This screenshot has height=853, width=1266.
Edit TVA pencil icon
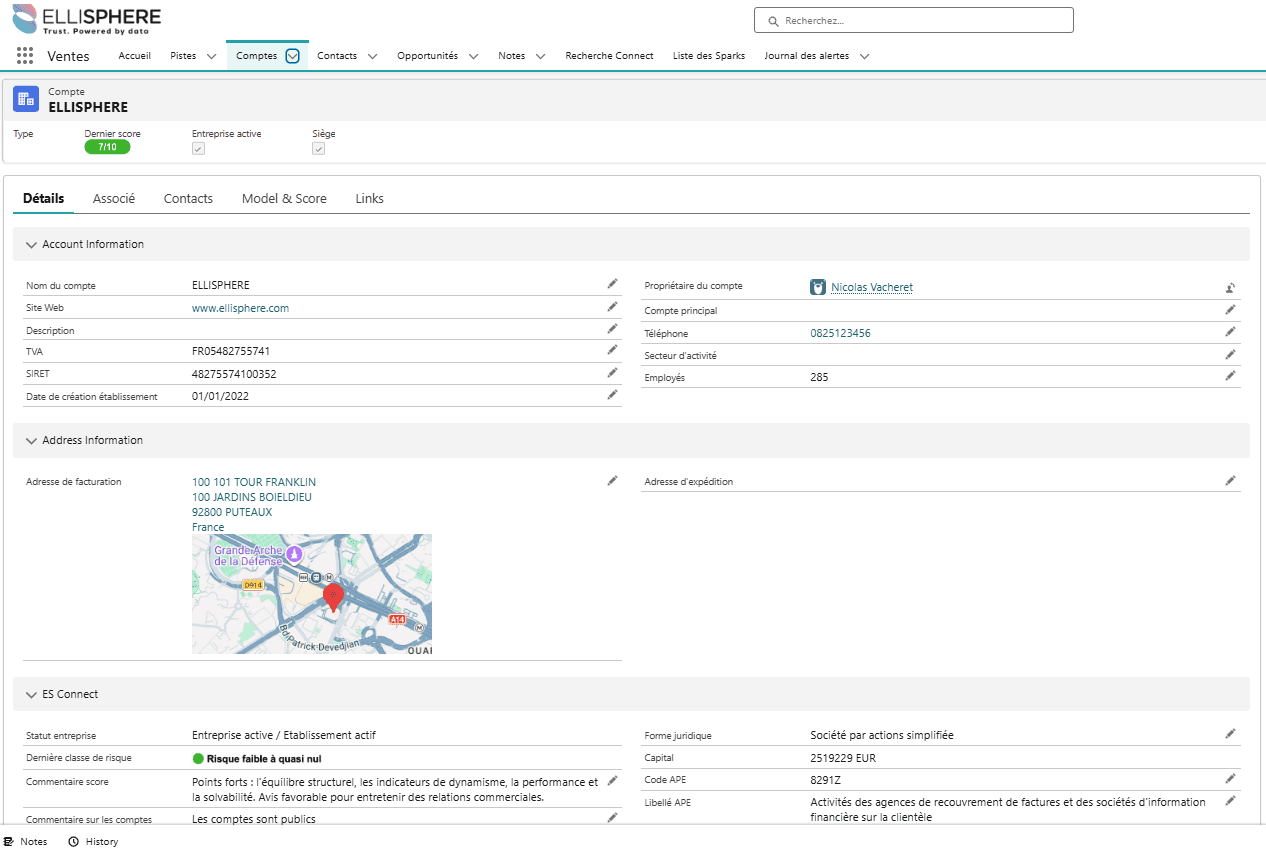(x=612, y=350)
